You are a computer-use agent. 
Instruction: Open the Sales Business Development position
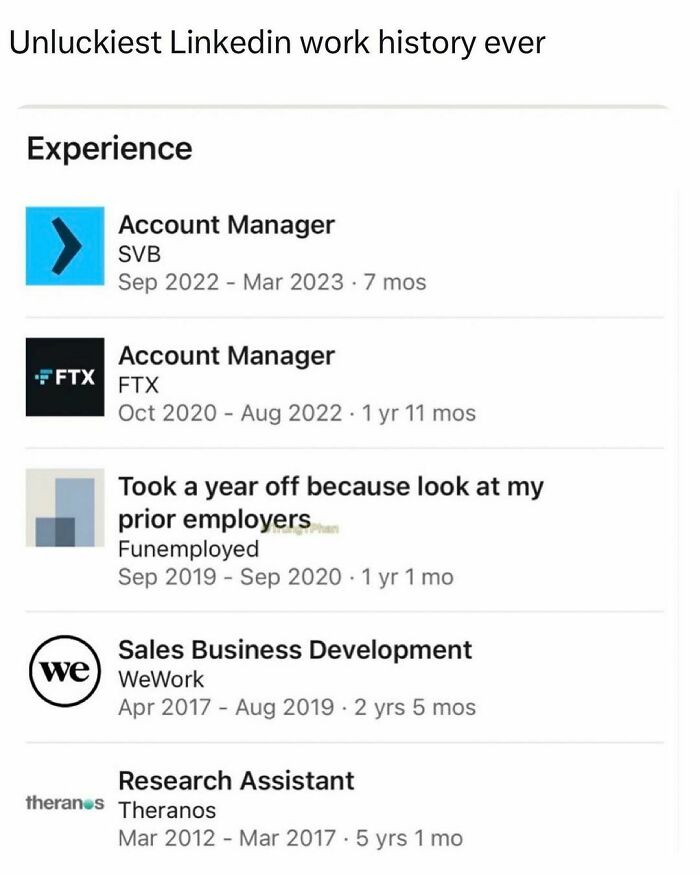(x=295, y=649)
